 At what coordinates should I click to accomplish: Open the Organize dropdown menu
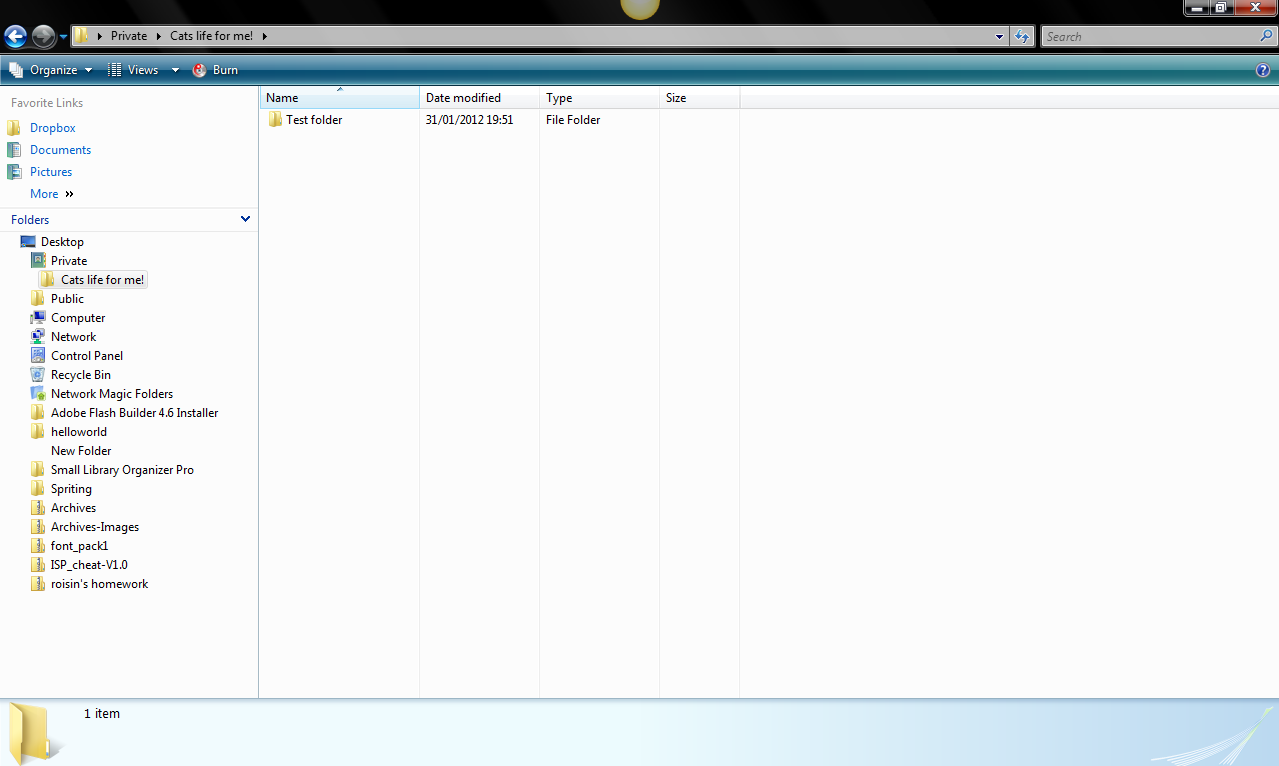[52, 69]
